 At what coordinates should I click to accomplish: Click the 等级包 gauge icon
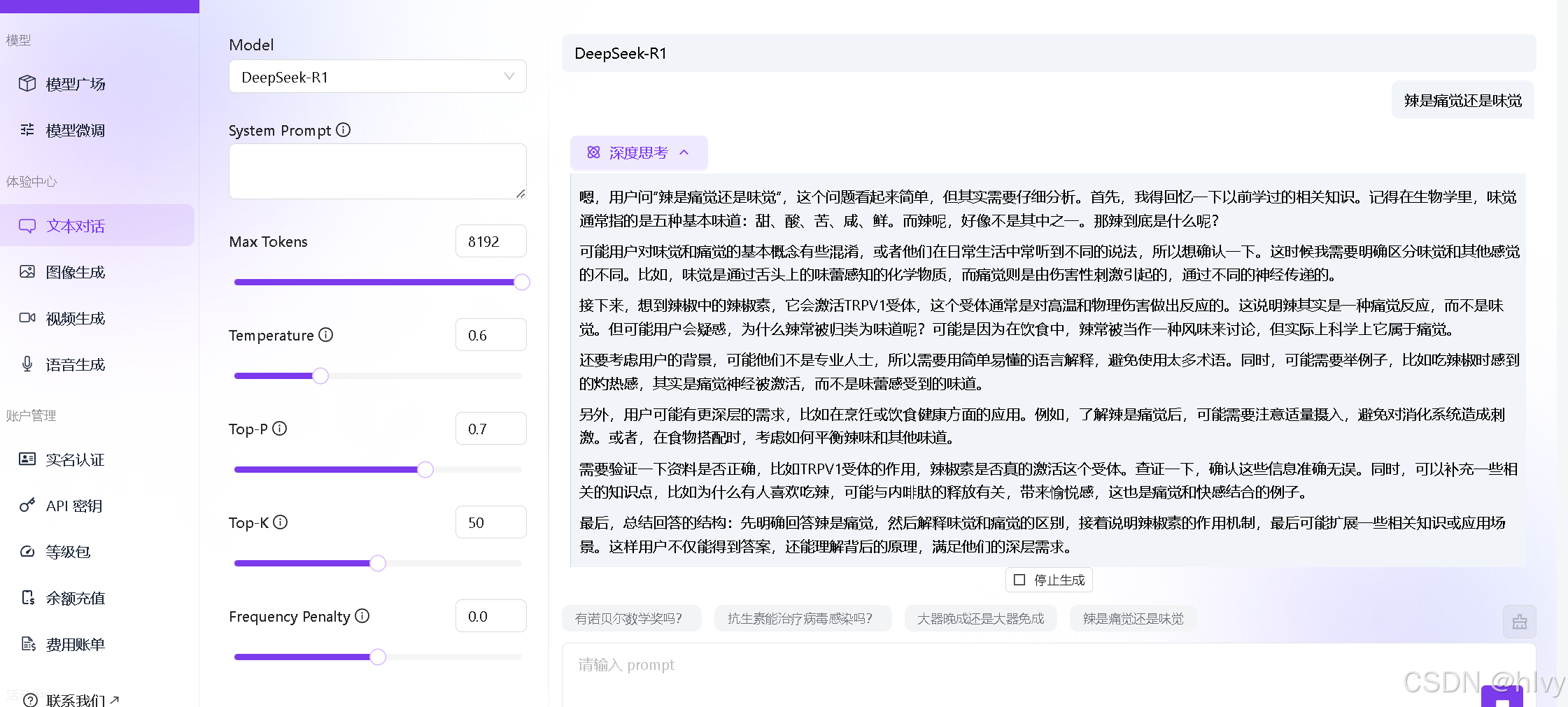click(x=27, y=551)
